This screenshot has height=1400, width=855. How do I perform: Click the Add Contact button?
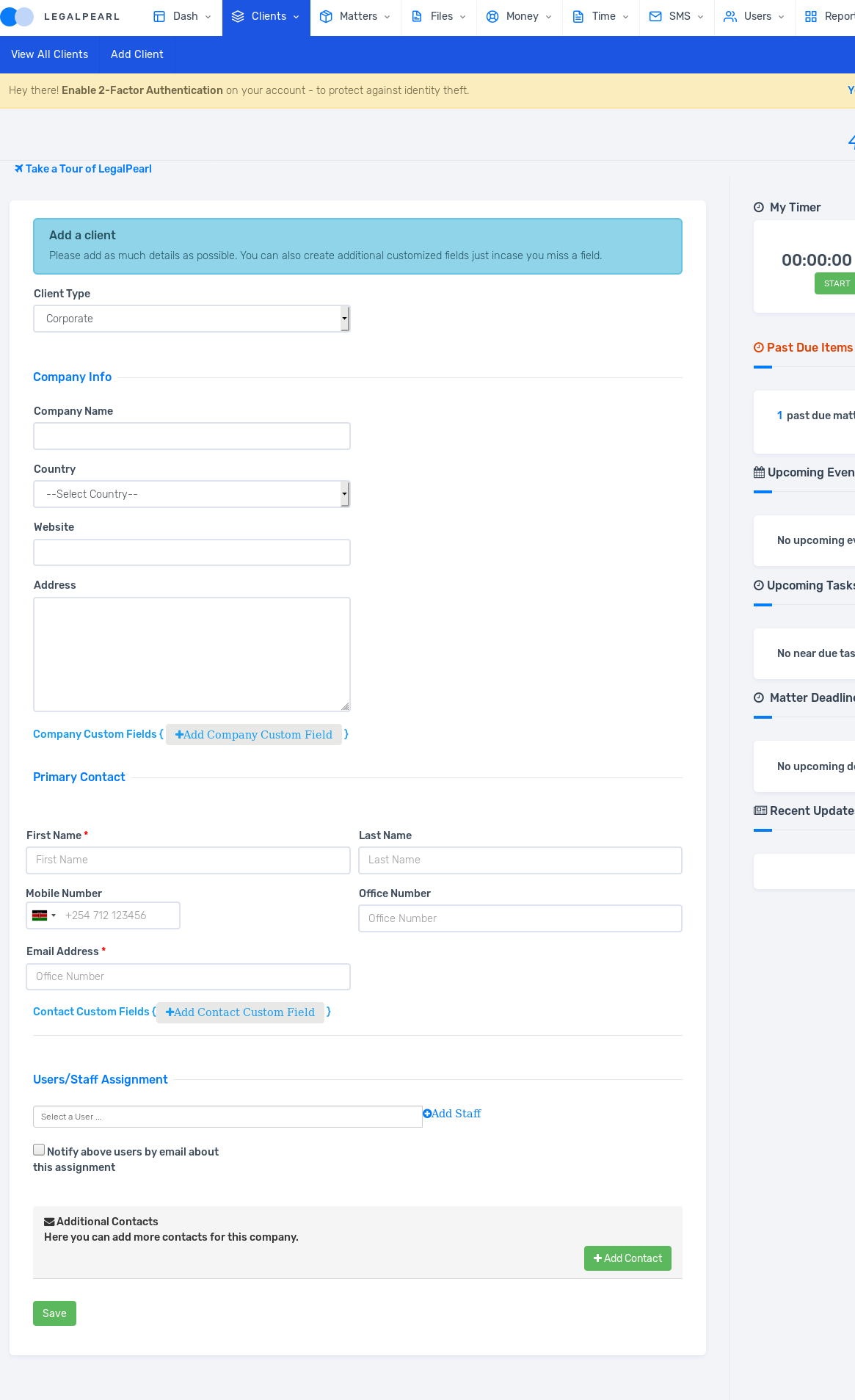(x=627, y=1258)
